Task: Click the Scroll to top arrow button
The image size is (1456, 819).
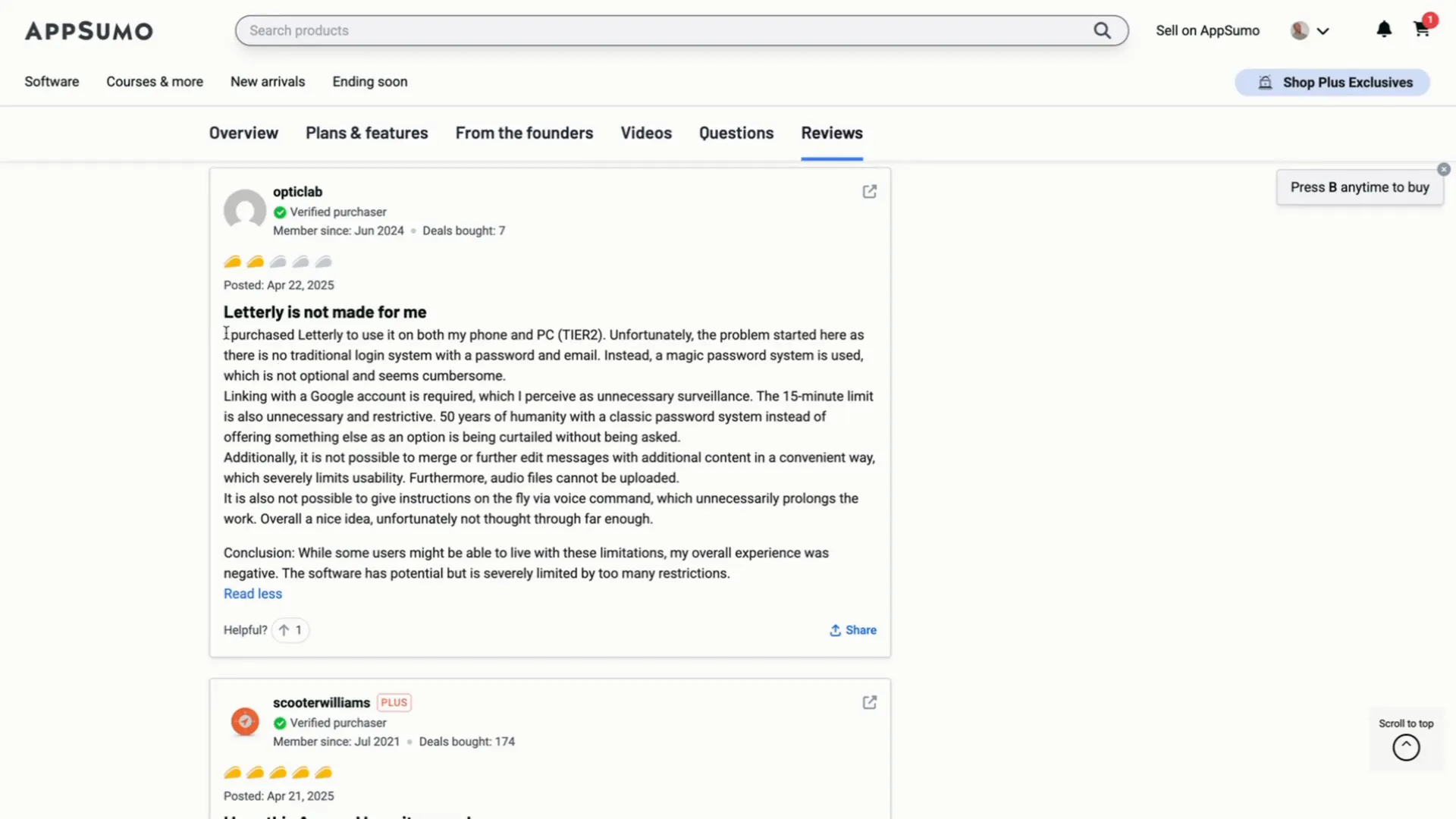Action: pyautogui.click(x=1406, y=748)
